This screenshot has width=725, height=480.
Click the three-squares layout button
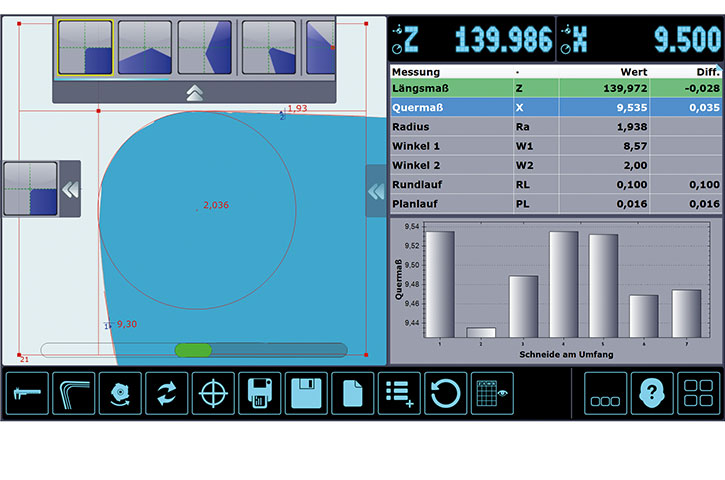605,394
